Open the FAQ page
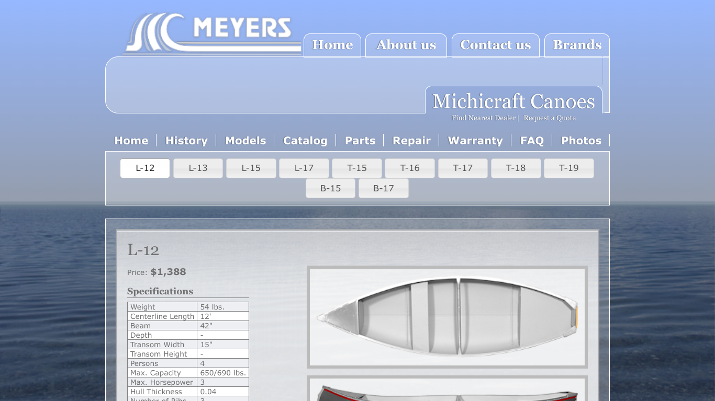The height and width of the screenshot is (401, 715). (x=532, y=141)
